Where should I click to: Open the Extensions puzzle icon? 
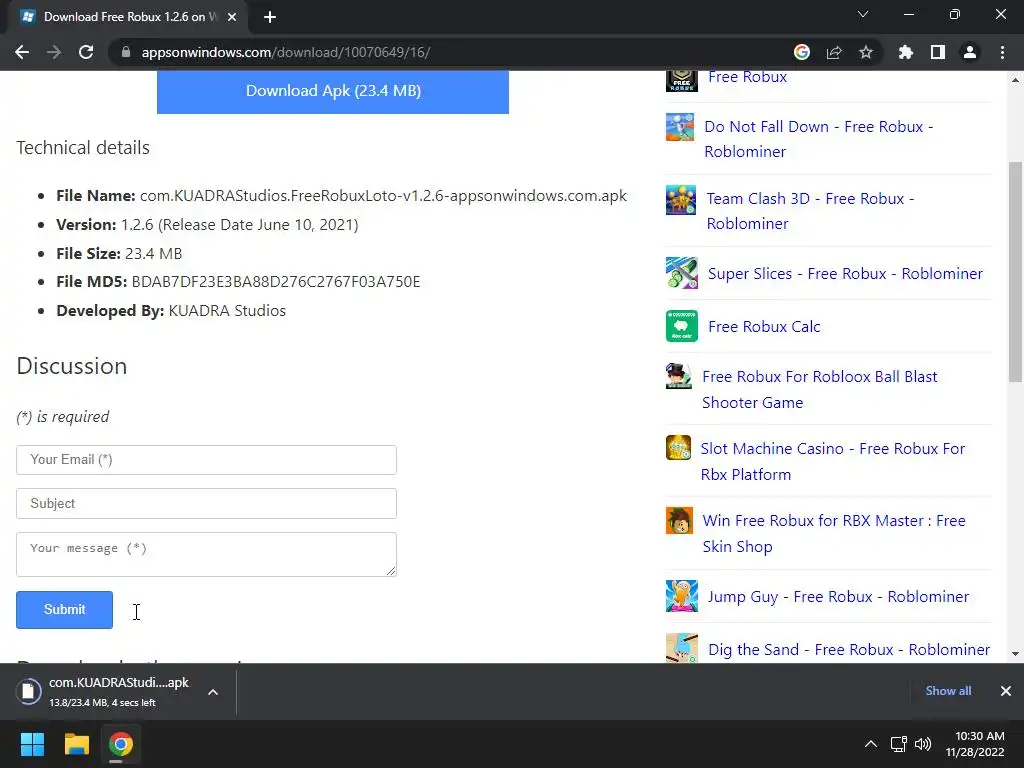point(905,52)
